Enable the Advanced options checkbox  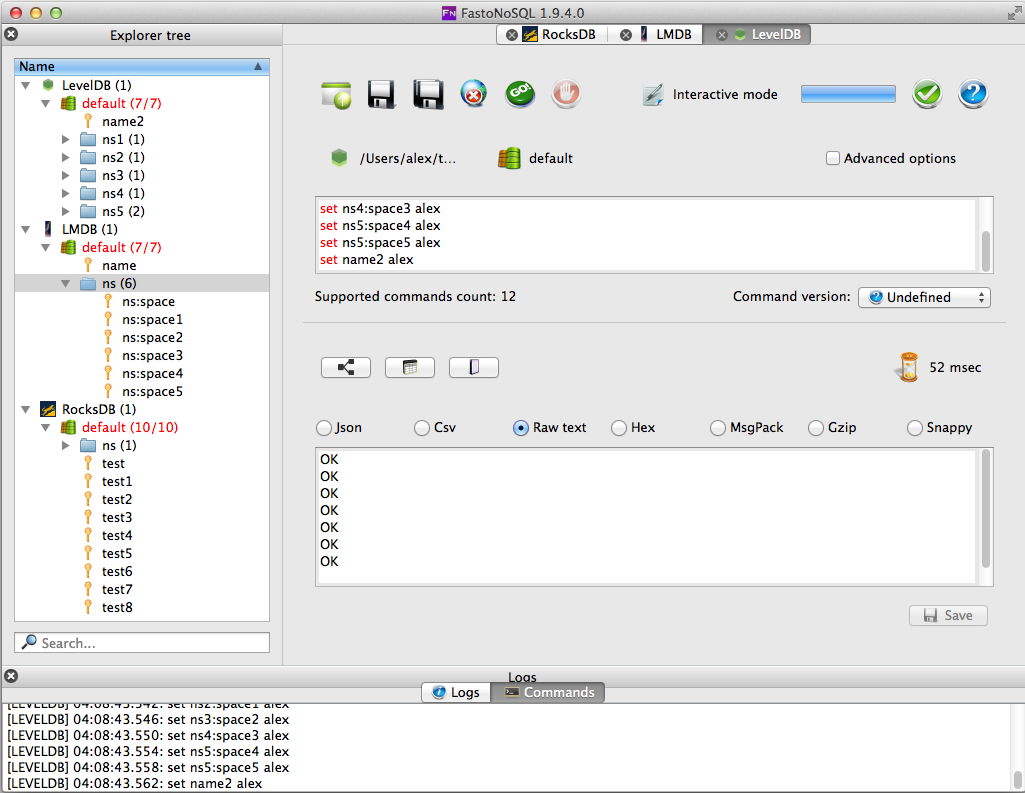coord(832,158)
